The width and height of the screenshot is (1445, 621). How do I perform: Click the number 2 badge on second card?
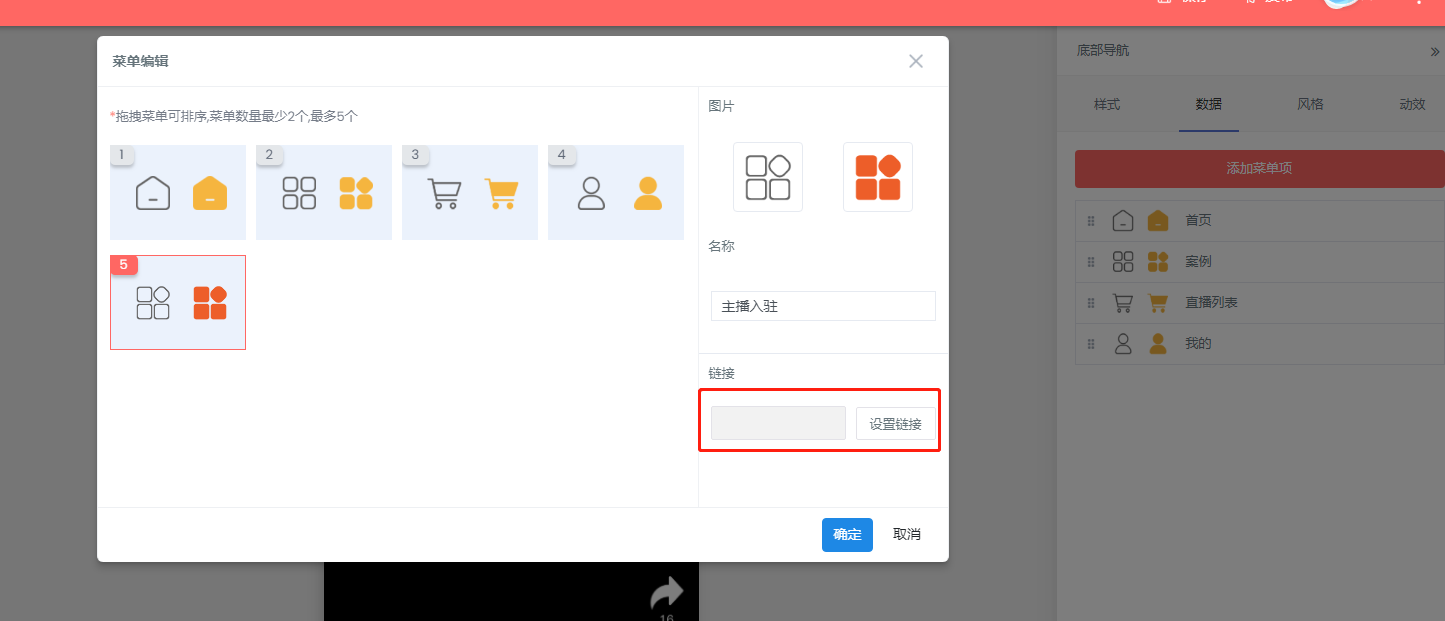pos(268,155)
